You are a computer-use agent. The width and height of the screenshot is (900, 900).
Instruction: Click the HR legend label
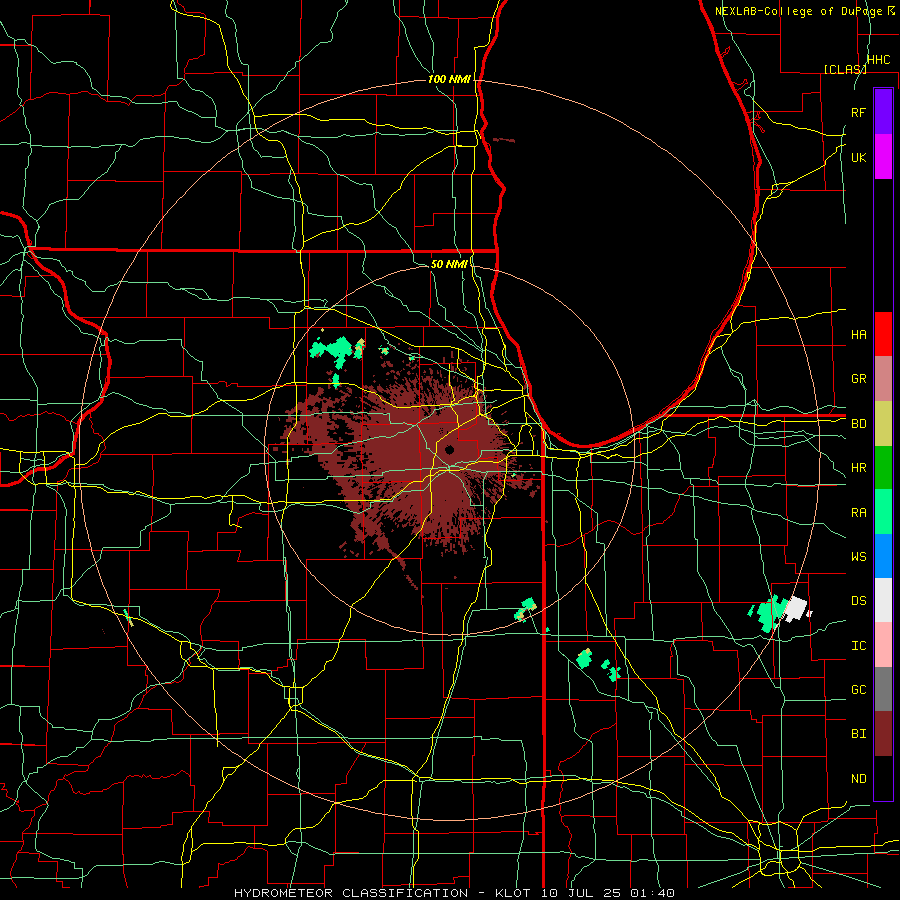click(x=859, y=468)
